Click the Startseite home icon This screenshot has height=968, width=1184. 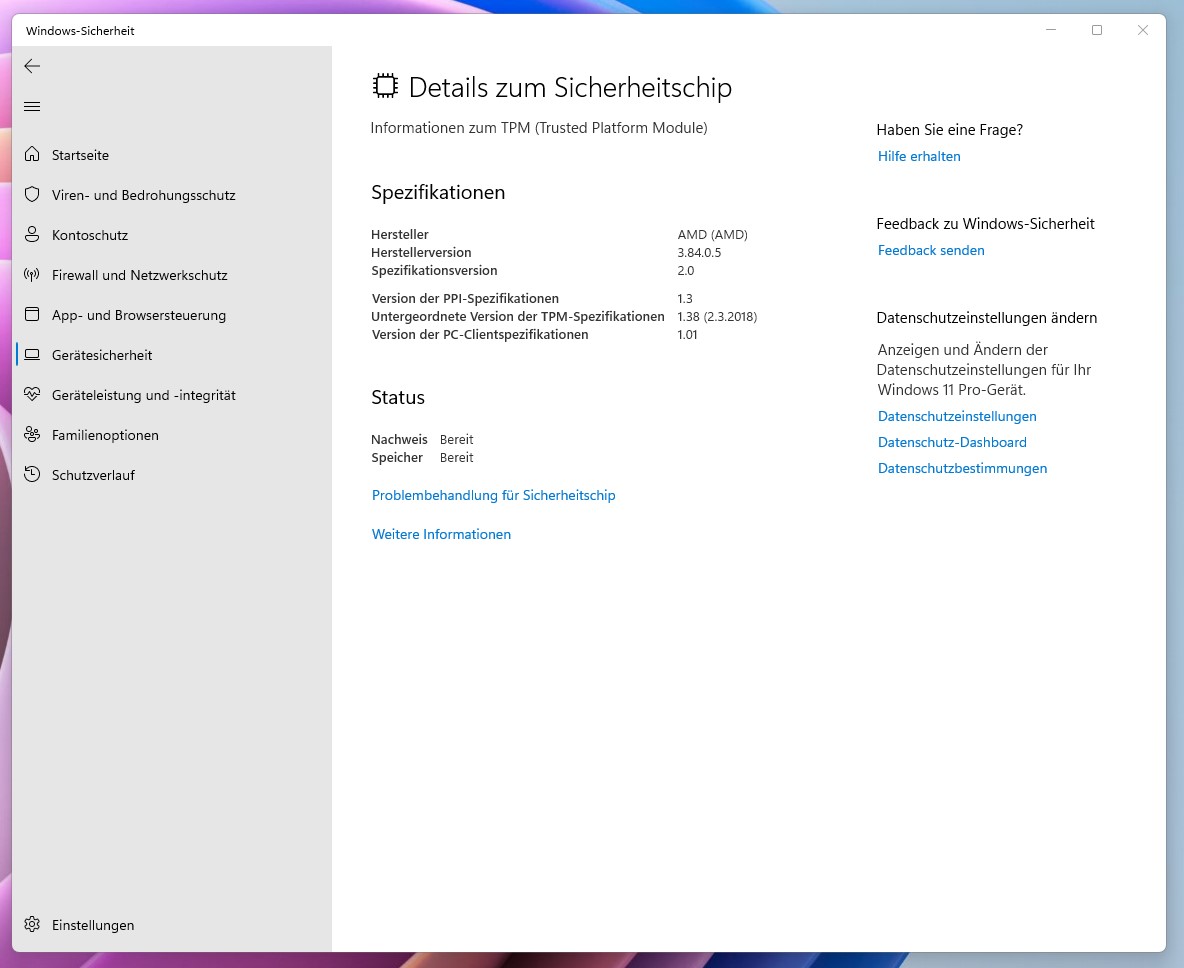click(32, 154)
